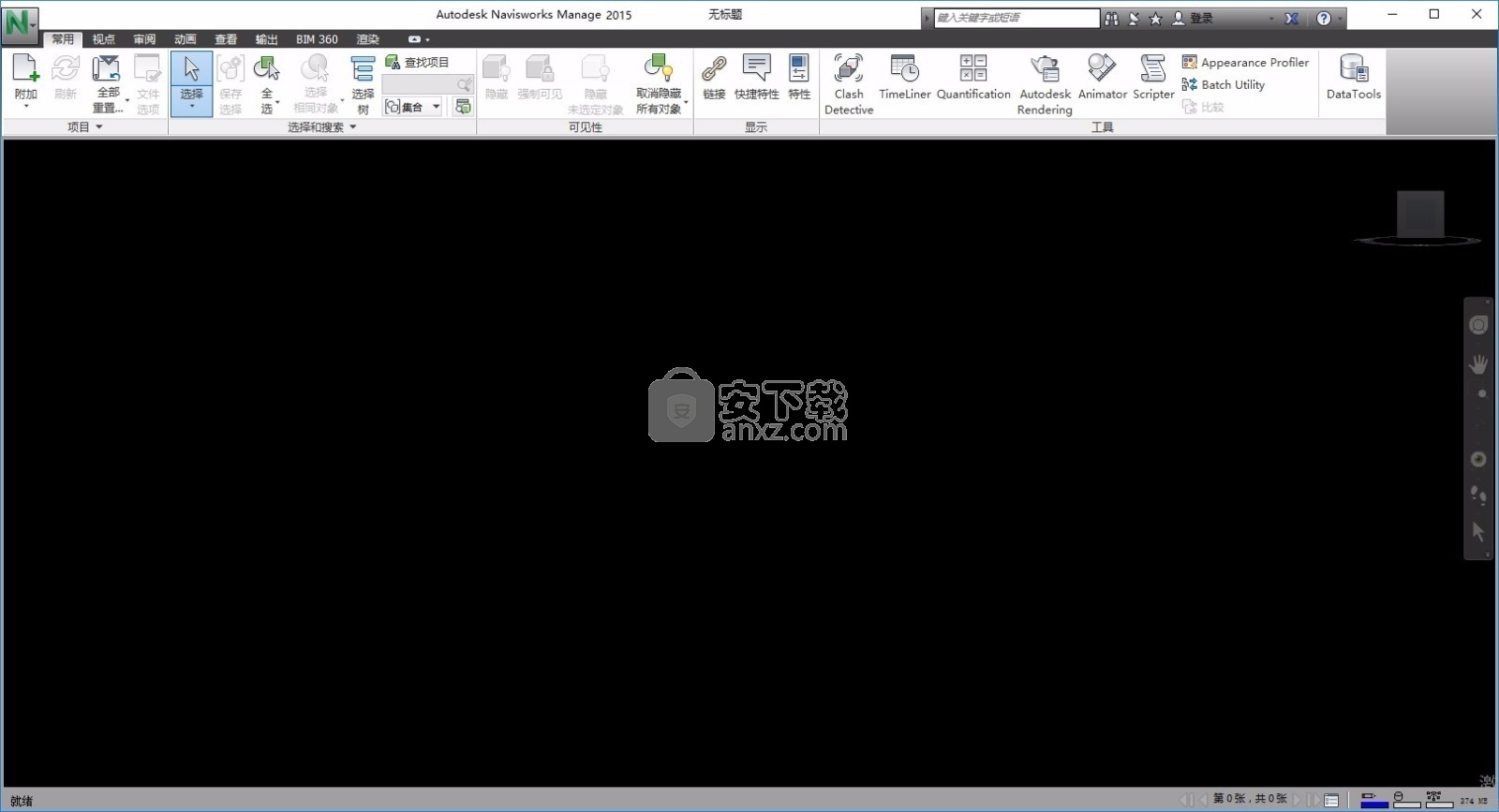This screenshot has height=812, width=1499.
Task: Click Unhide All Objects (取消隐藏所有对象)
Action: click(660, 84)
